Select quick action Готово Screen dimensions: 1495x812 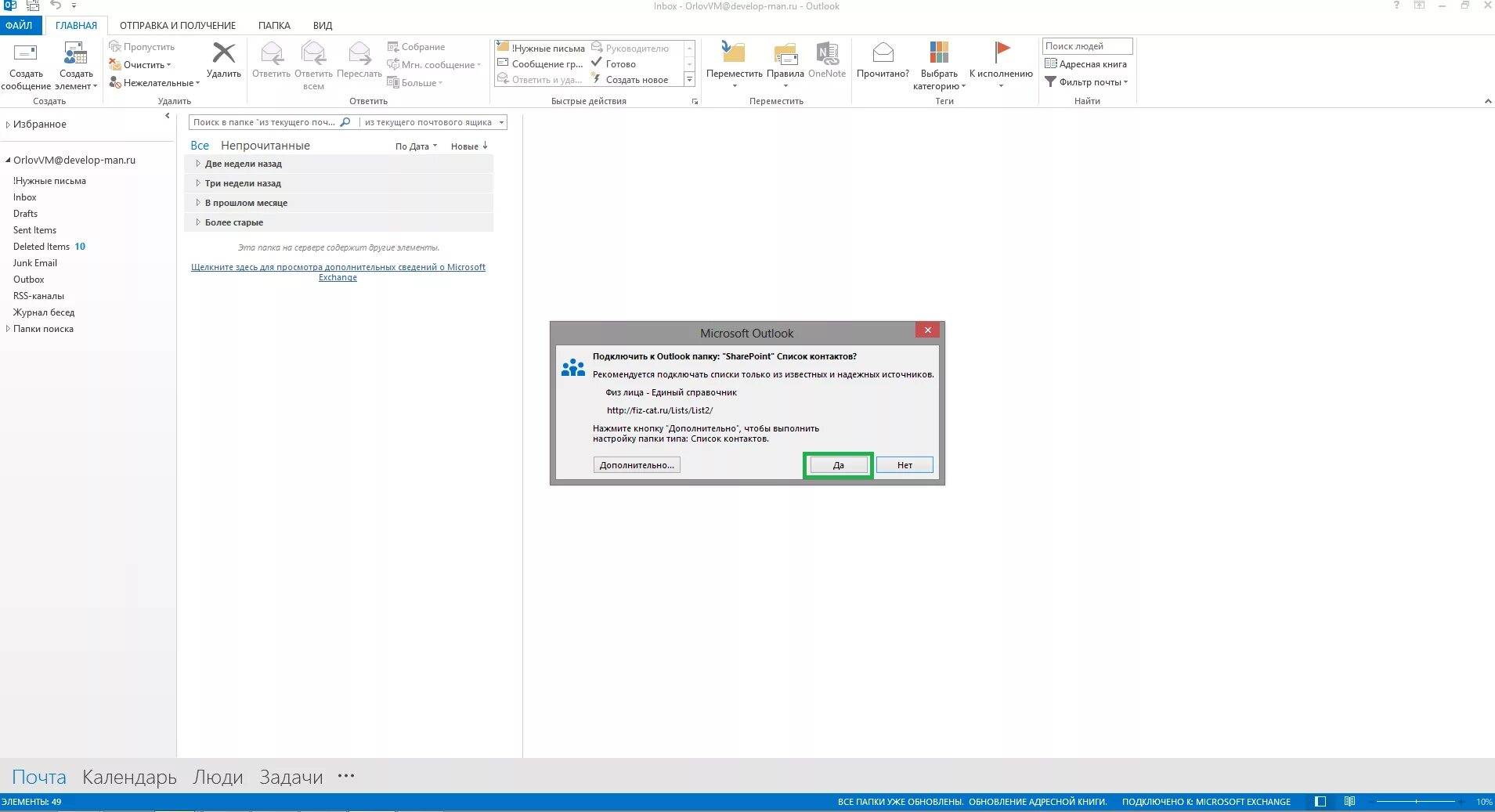(614, 64)
